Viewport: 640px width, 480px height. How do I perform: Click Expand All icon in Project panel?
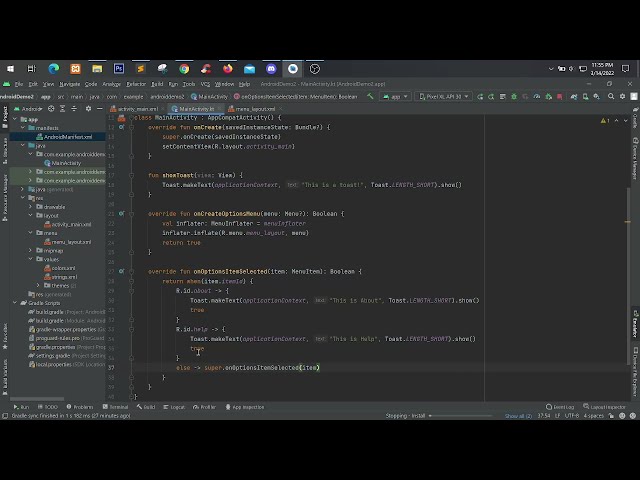coord(62,109)
